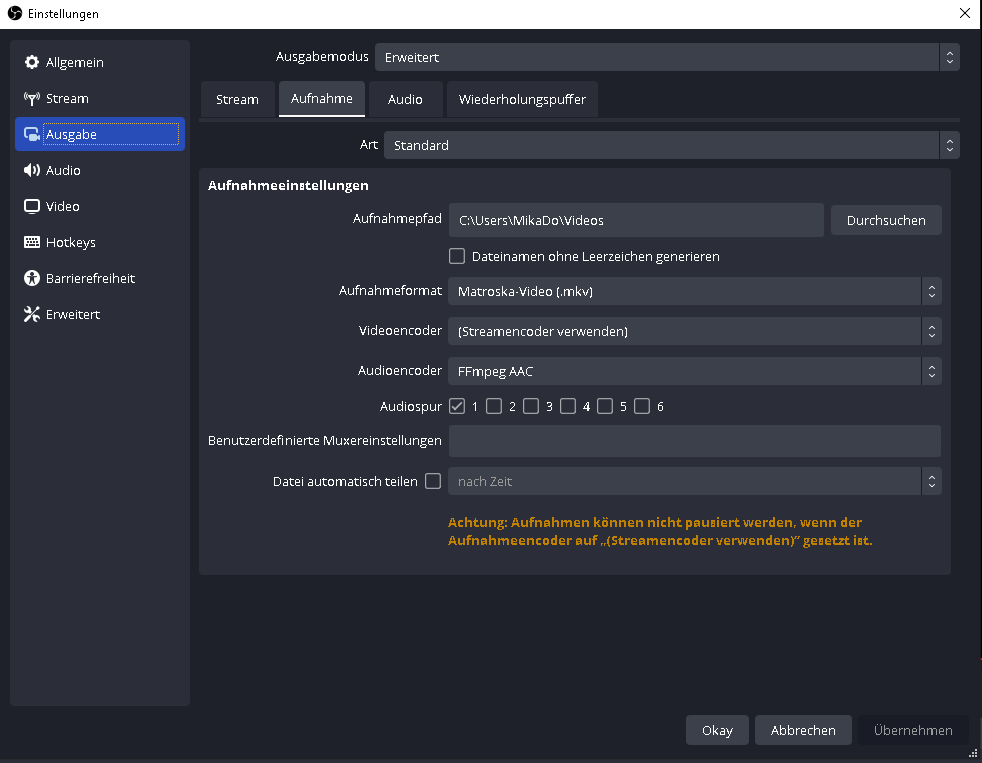The height and width of the screenshot is (763, 982).
Task: Open the Hotkeys settings category
Action: [100, 242]
